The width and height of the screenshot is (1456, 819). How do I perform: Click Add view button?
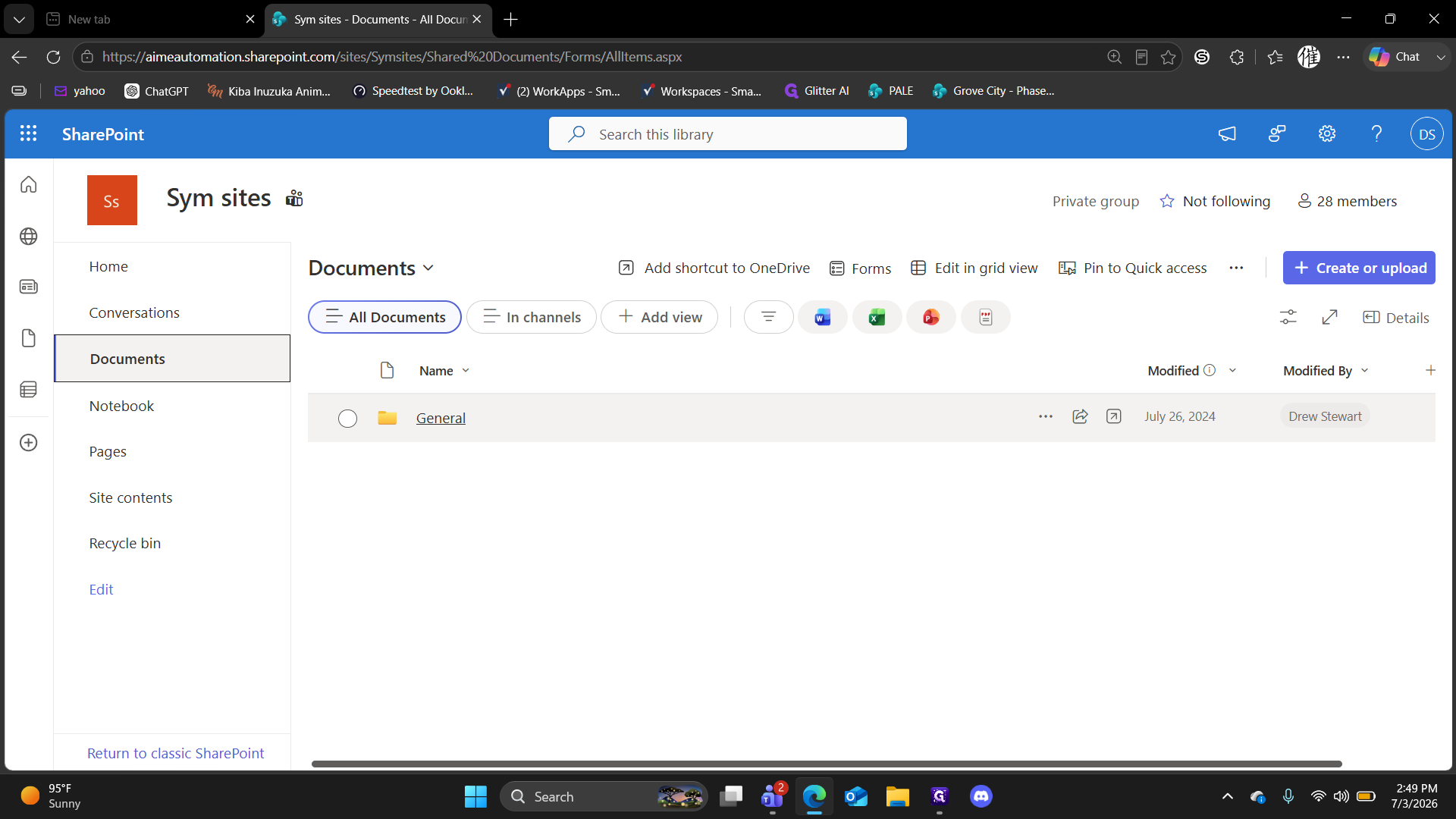tap(659, 317)
